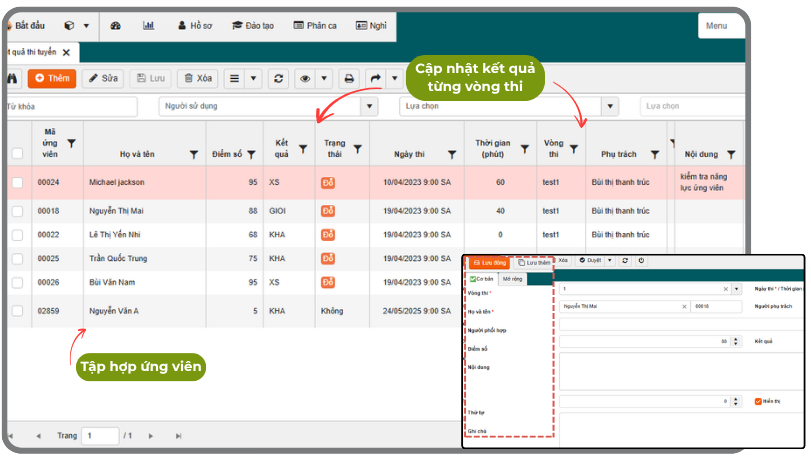The width and height of the screenshot is (811, 456).
Task: Open the bar chart reports icon
Action: coord(148,25)
